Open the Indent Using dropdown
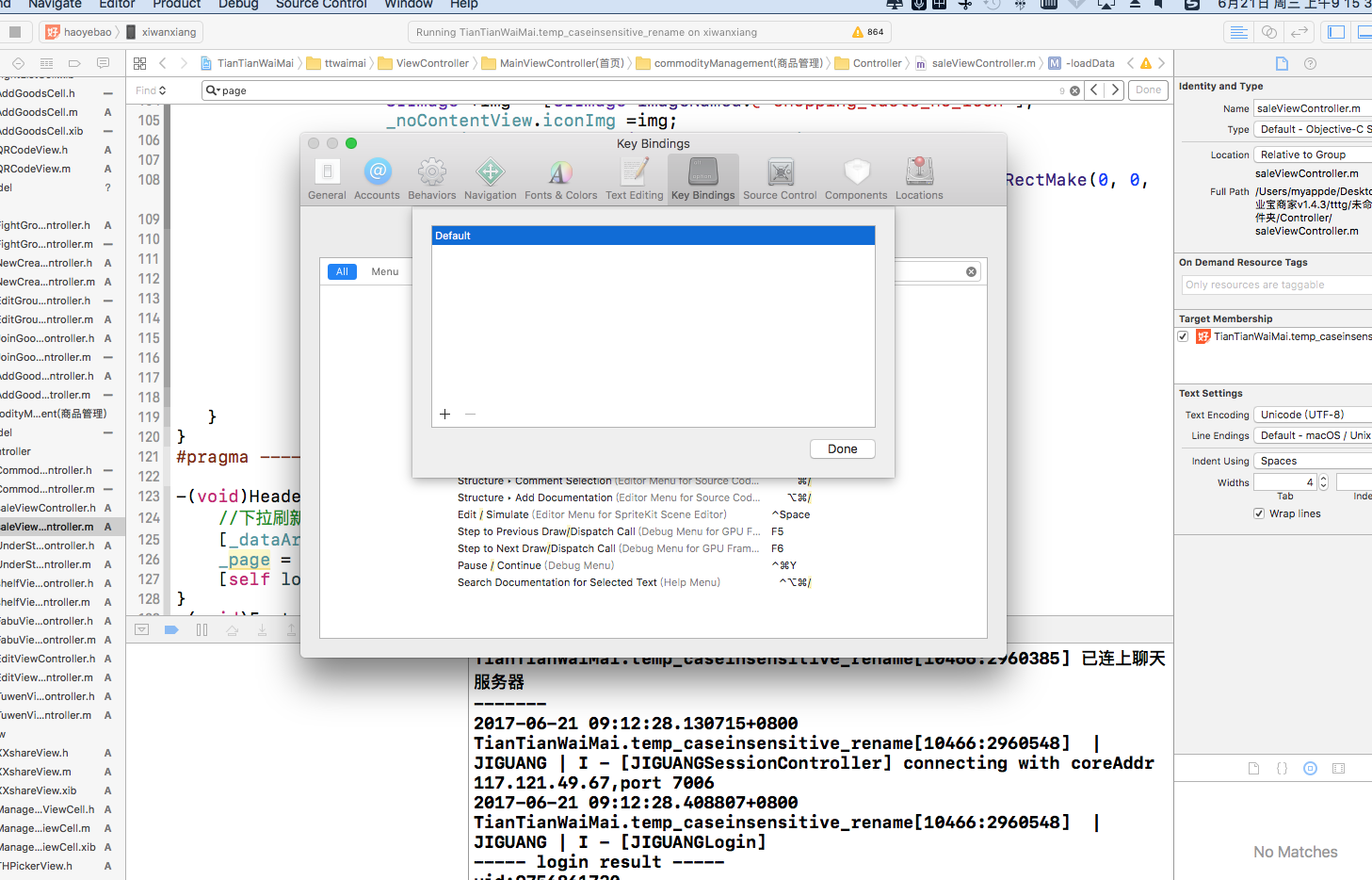The image size is (1372, 880). (1313, 461)
